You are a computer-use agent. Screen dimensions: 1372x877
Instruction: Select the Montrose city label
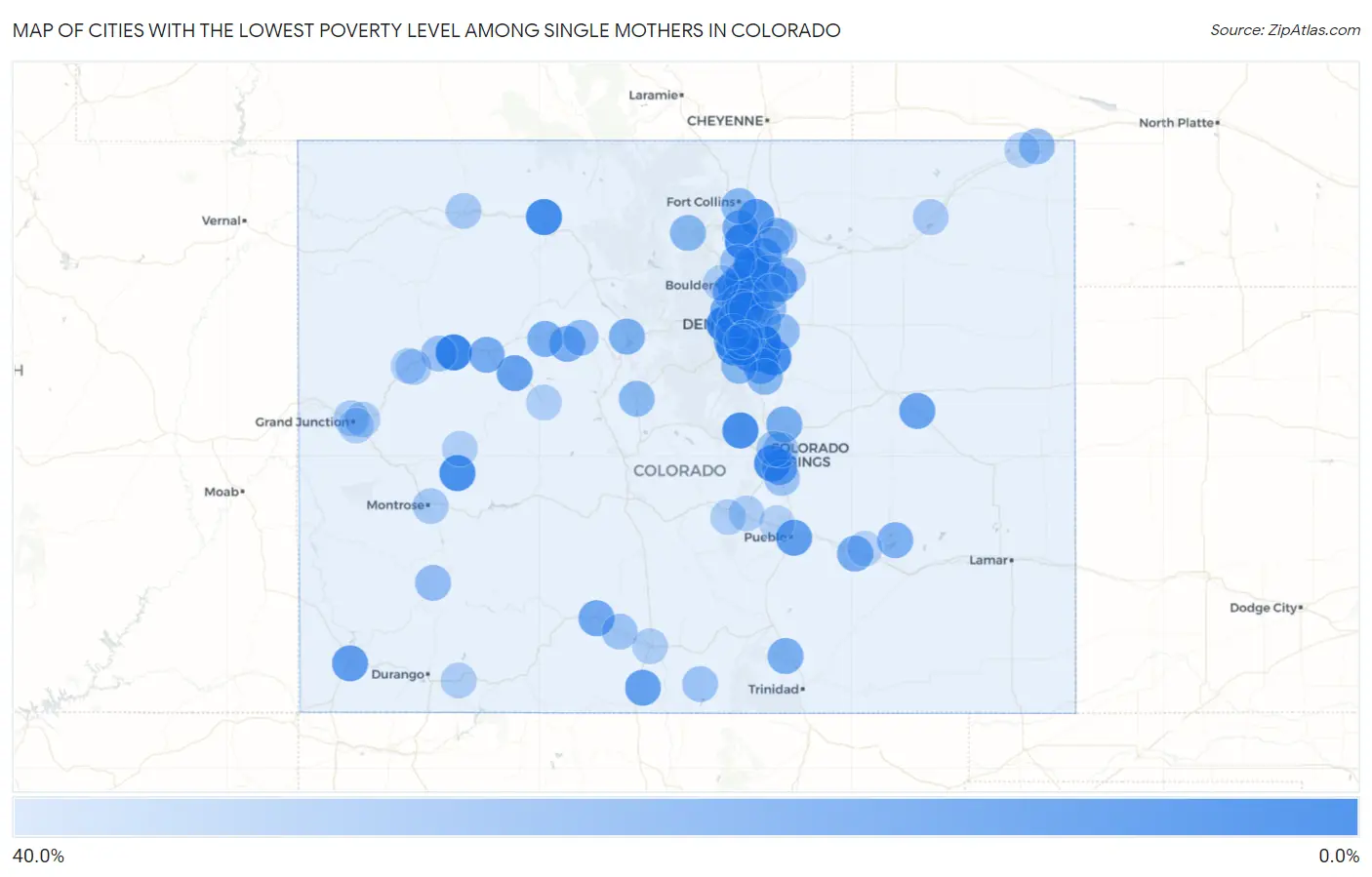point(395,505)
